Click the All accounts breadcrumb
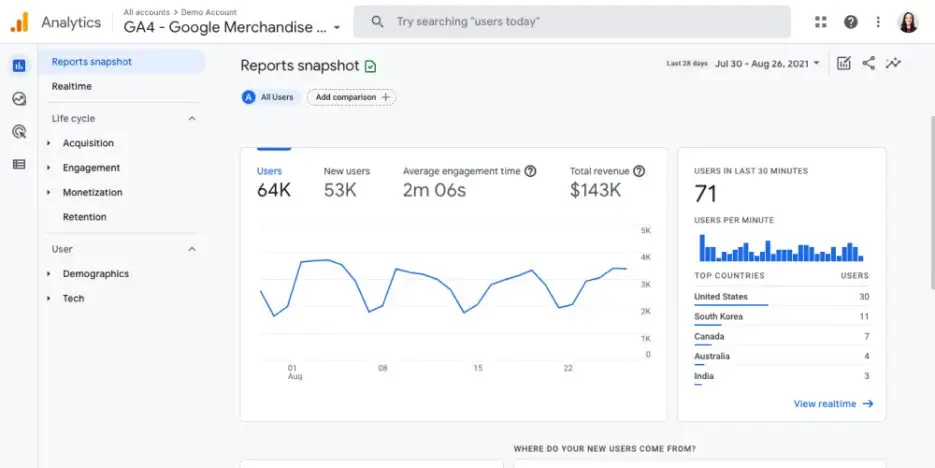The height and width of the screenshot is (468, 935). tap(147, 12)
